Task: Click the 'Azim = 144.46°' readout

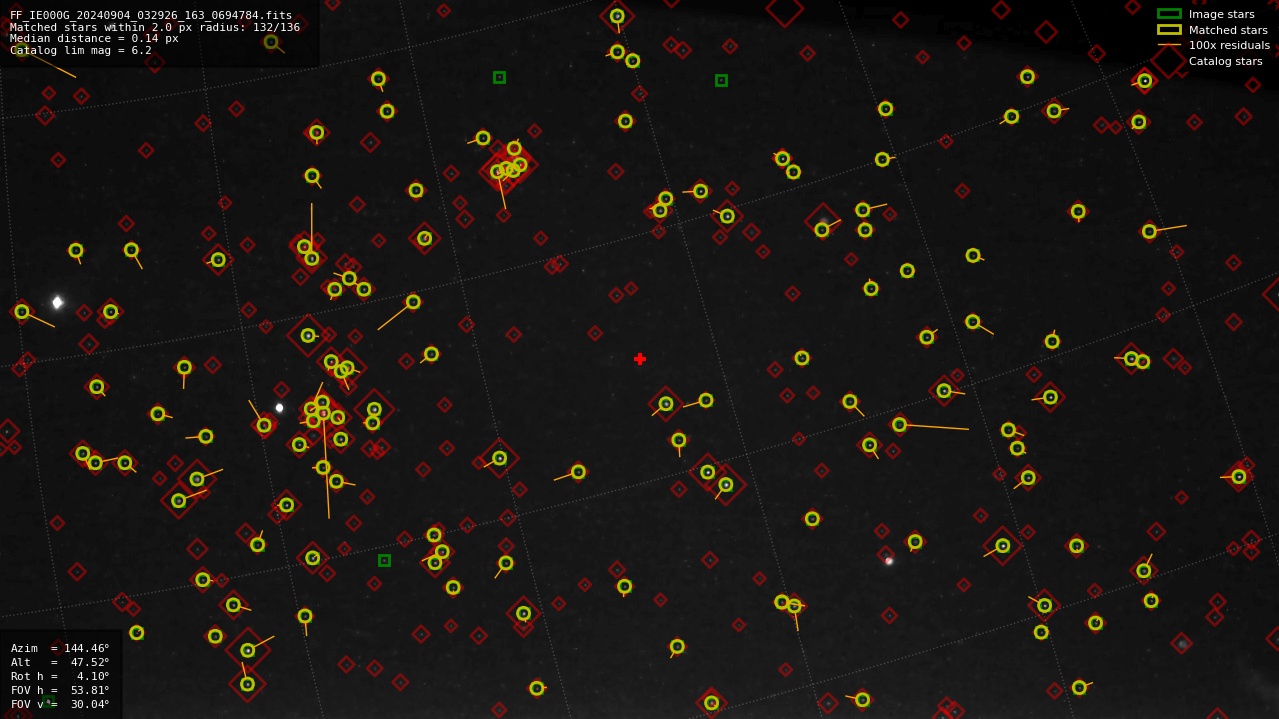Action: (x=60, y=648)
